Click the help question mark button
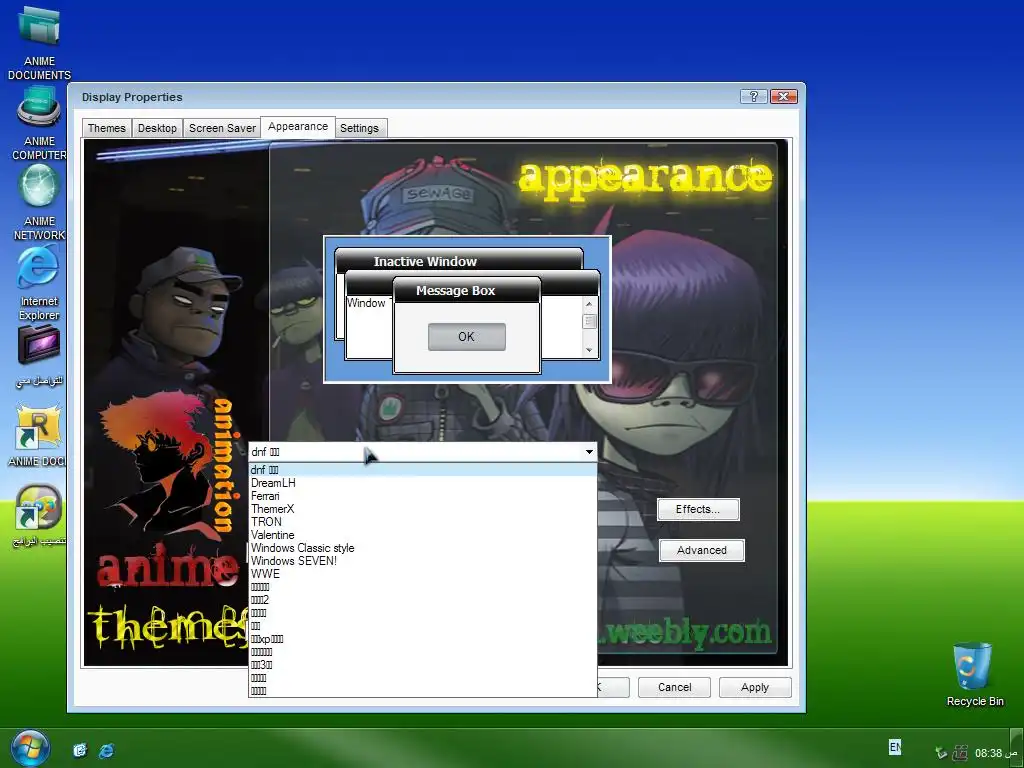The height and width of the screenshot is (768, 1024). [753, 97]
